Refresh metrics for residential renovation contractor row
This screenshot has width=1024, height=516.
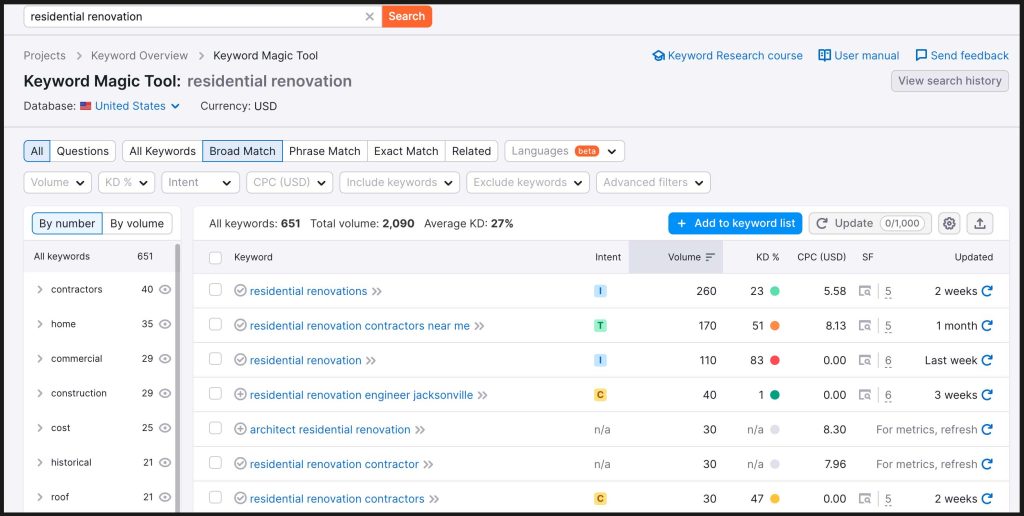987,464
